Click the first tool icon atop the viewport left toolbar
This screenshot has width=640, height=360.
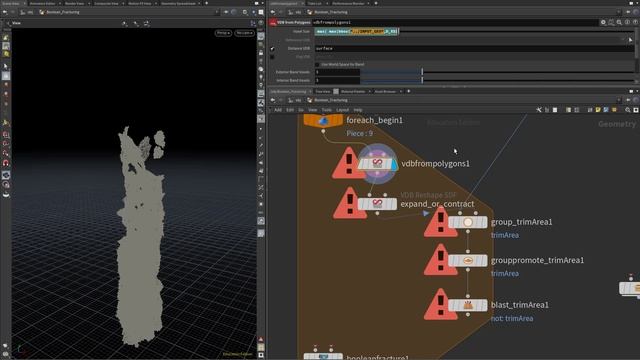pos(6,38)
